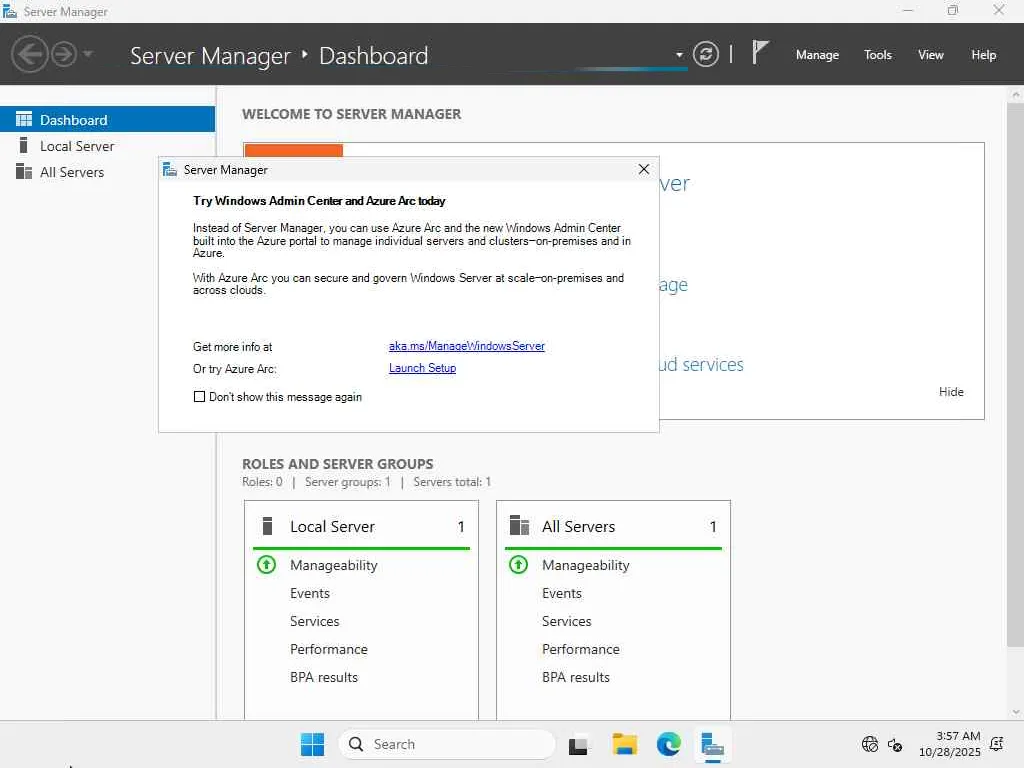This screenshot has width=1024, height=768.
Task: Click Local Server tile server icon
Action: coord(266,526)
